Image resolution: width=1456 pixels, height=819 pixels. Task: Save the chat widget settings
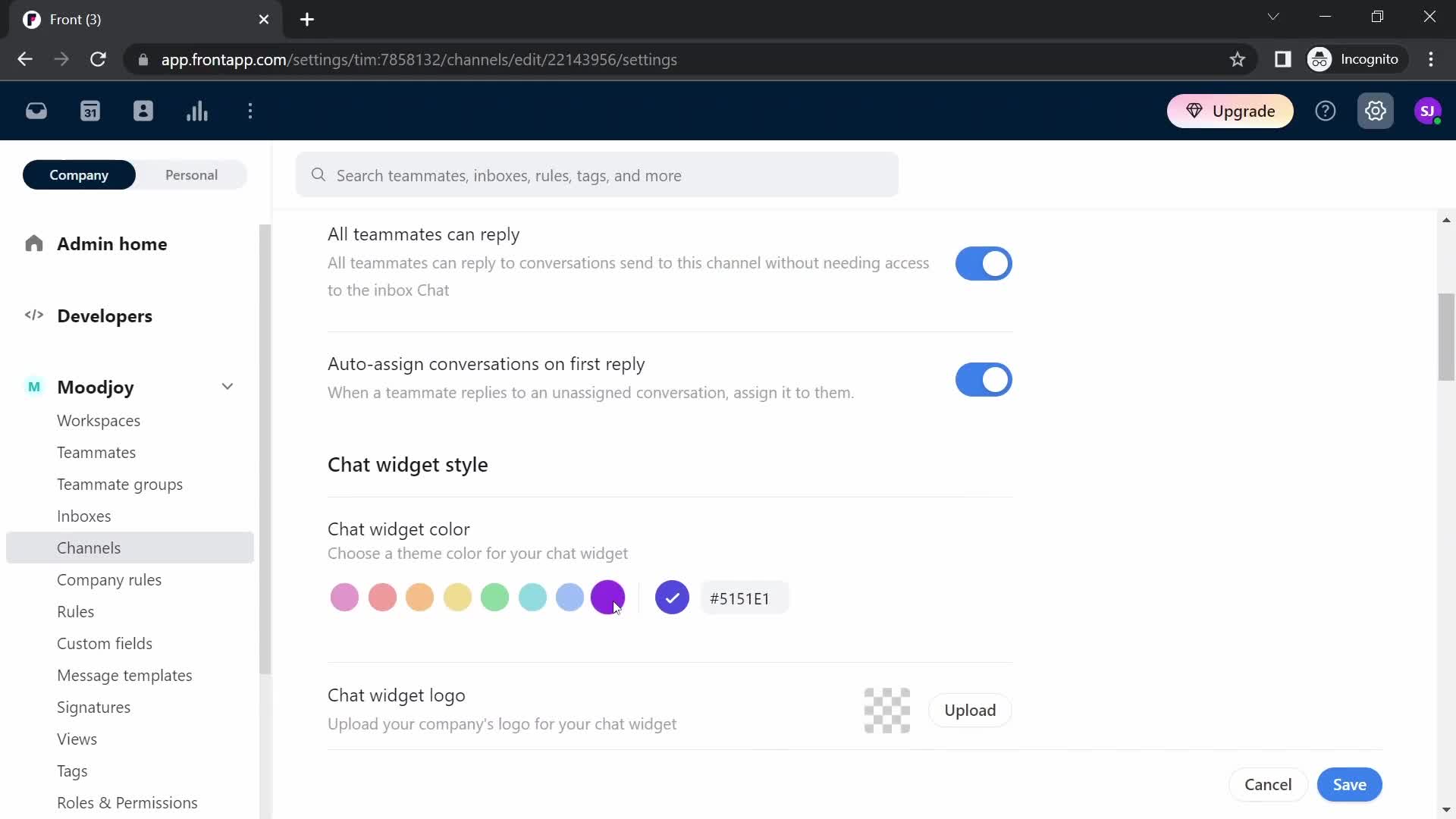[x=1349, y=784]
